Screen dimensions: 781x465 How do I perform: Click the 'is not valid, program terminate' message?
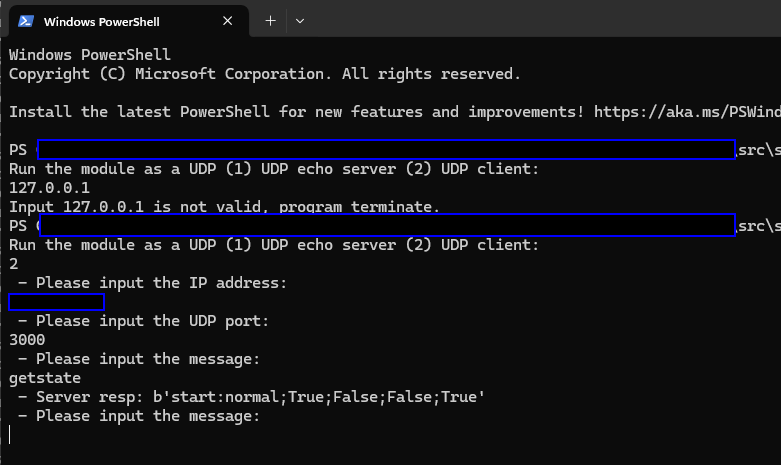click(x=296, y=207)
